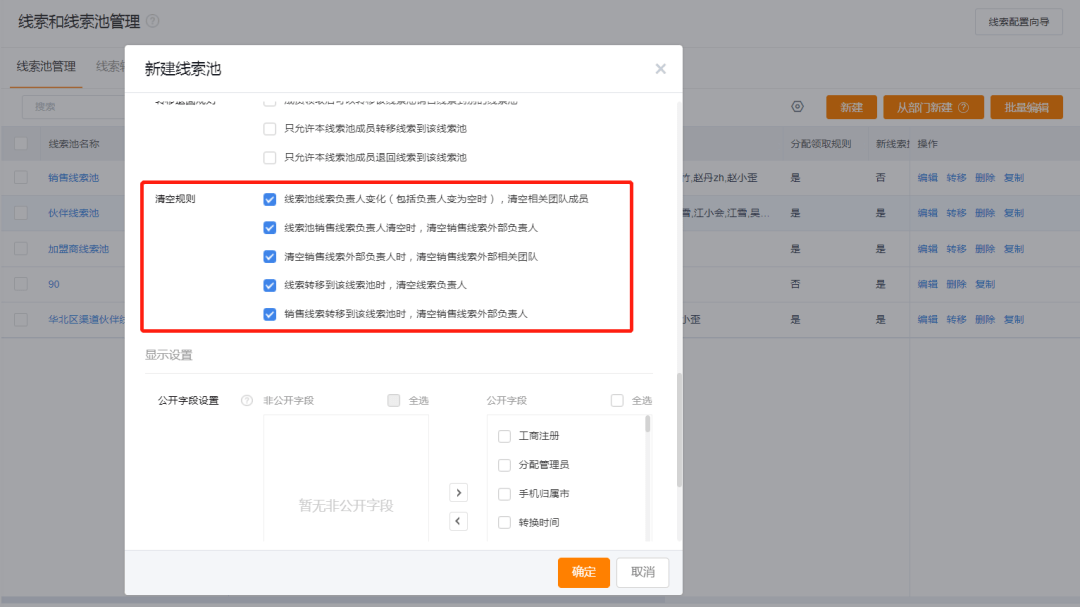Toggle 全选 checkbox for 非公开字段
1080x607 pixels.
coord(393,400)
